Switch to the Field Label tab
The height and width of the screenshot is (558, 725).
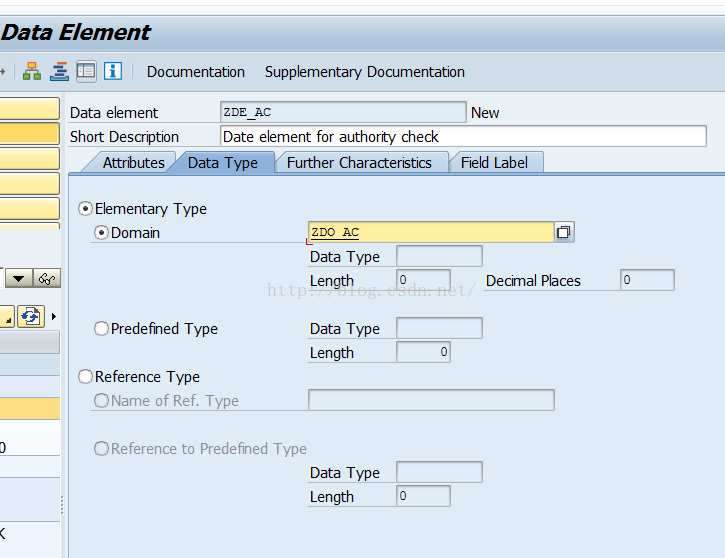[494, 163]
